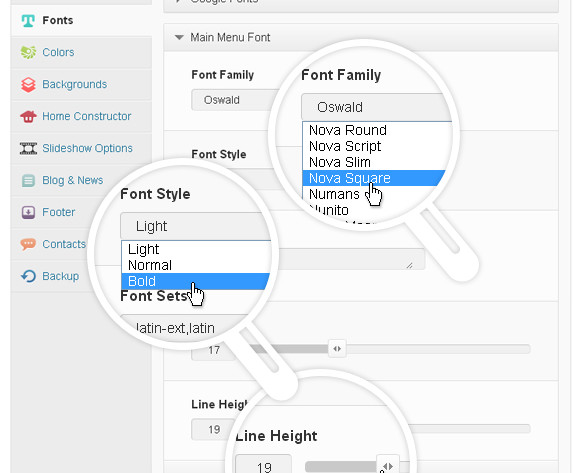Click the Footer download-box icon
Viewport: 579px width, 473px height.
[x=28, y=212]
